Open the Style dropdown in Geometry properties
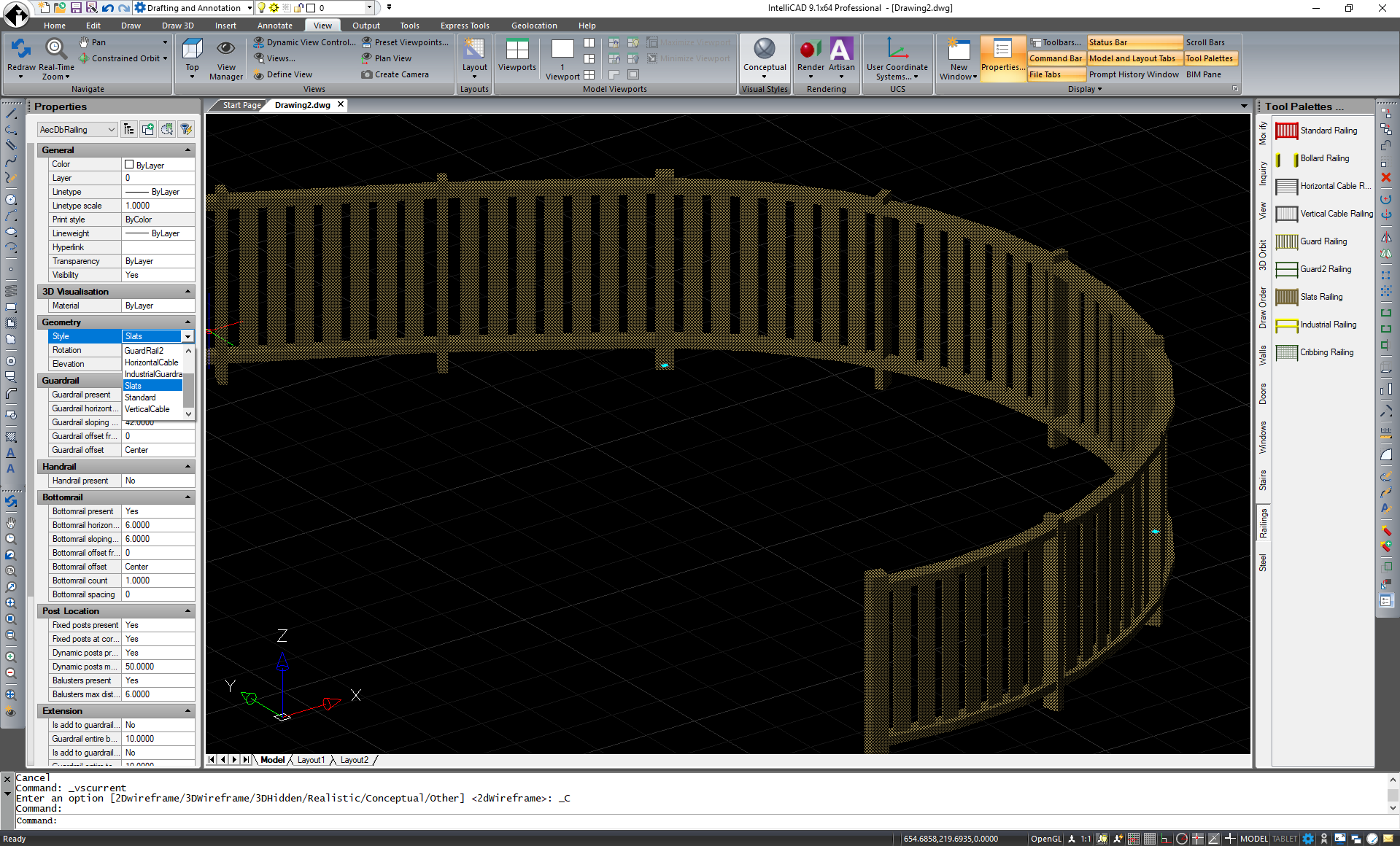 pos(187,336)
